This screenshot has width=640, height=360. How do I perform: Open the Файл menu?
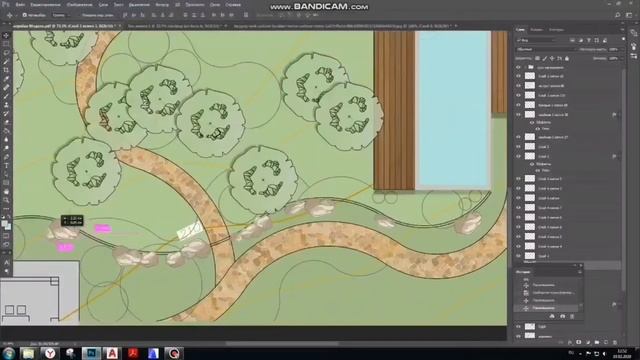click(x=20, y=5)
